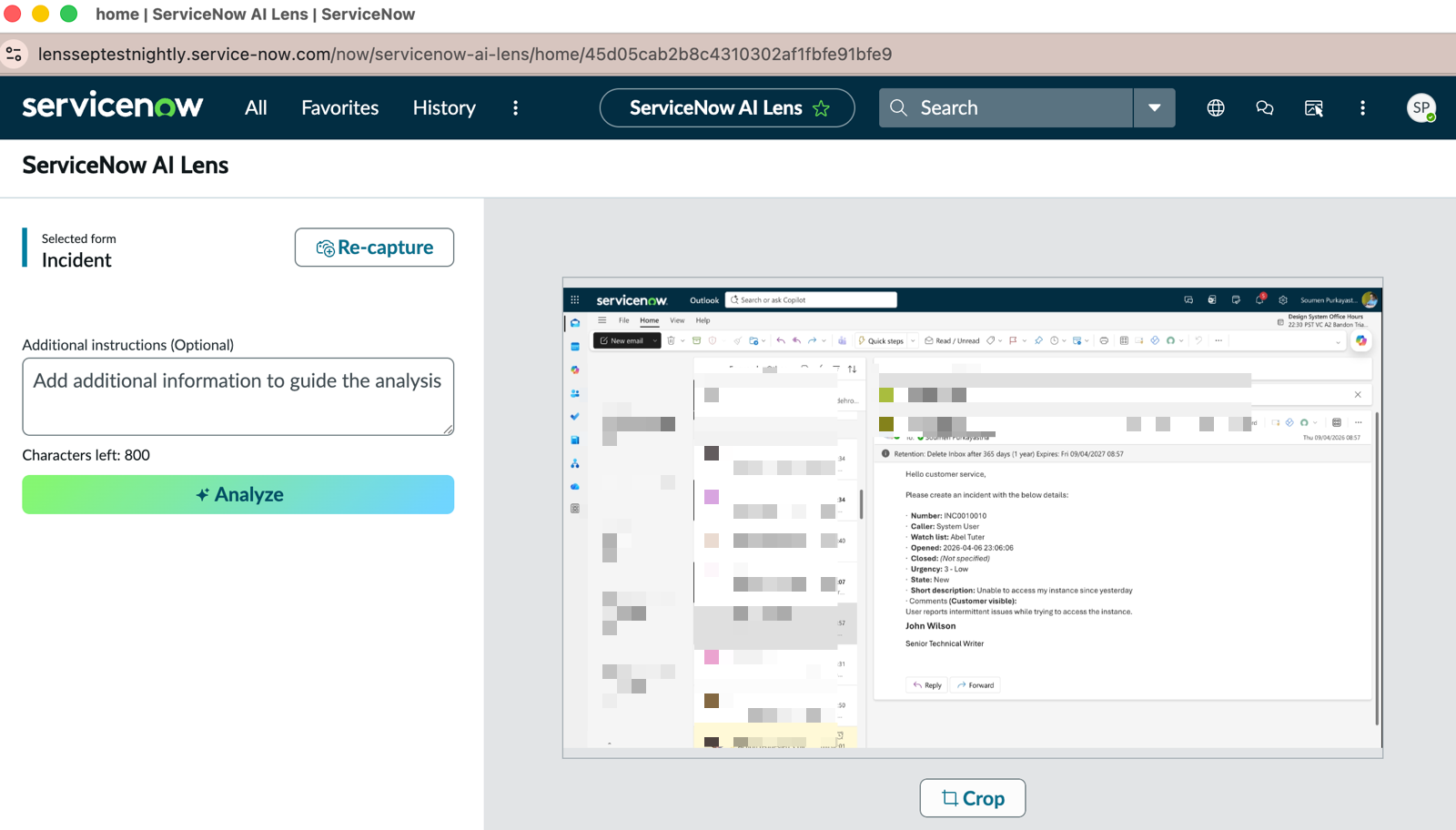
Task: Select the browser address bar URL
Action: (465, 54)
